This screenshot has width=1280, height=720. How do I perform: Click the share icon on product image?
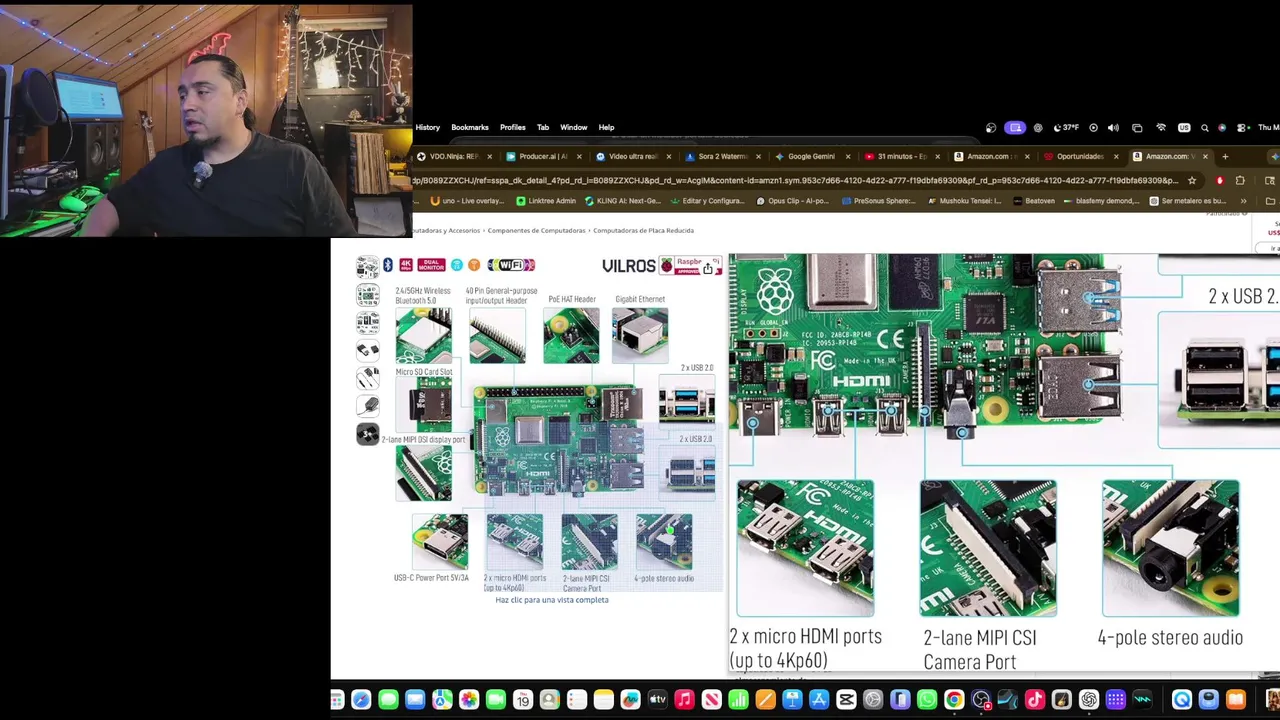(708, 267)
